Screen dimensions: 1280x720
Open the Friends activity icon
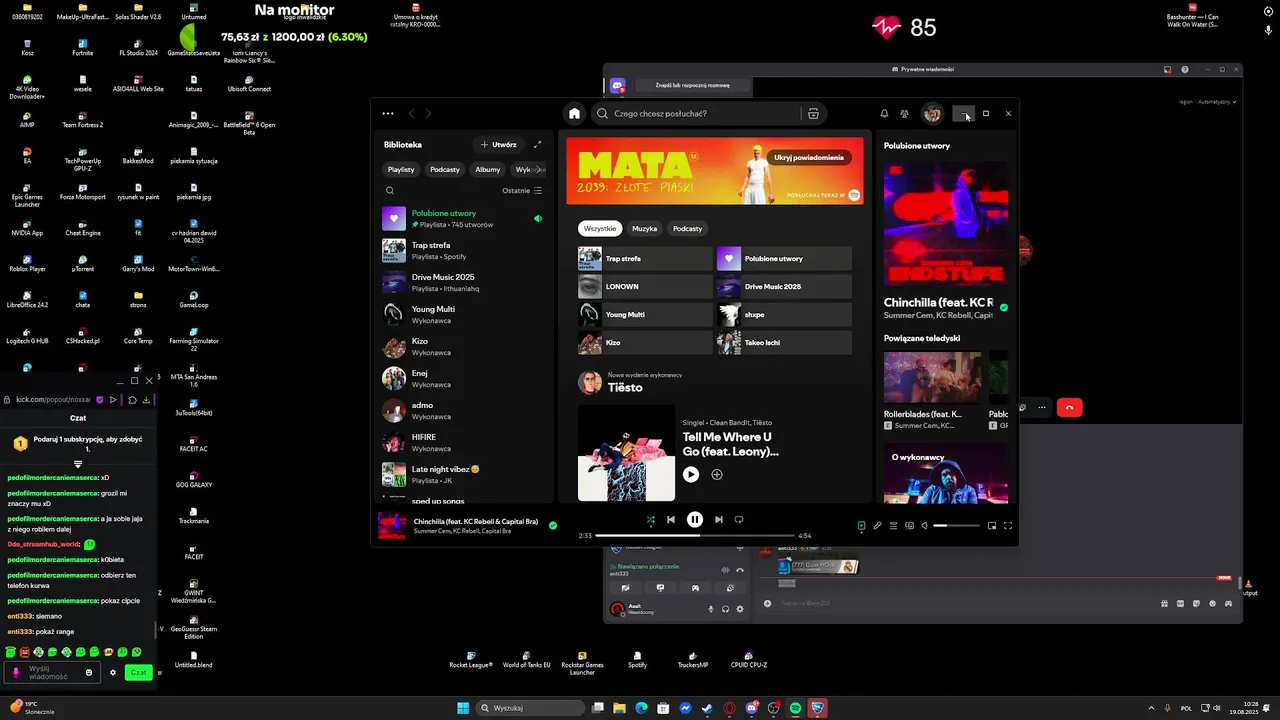[x=905, y=113]
